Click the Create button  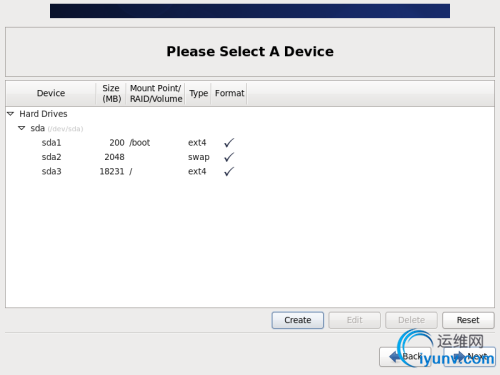tap(298, 320)
